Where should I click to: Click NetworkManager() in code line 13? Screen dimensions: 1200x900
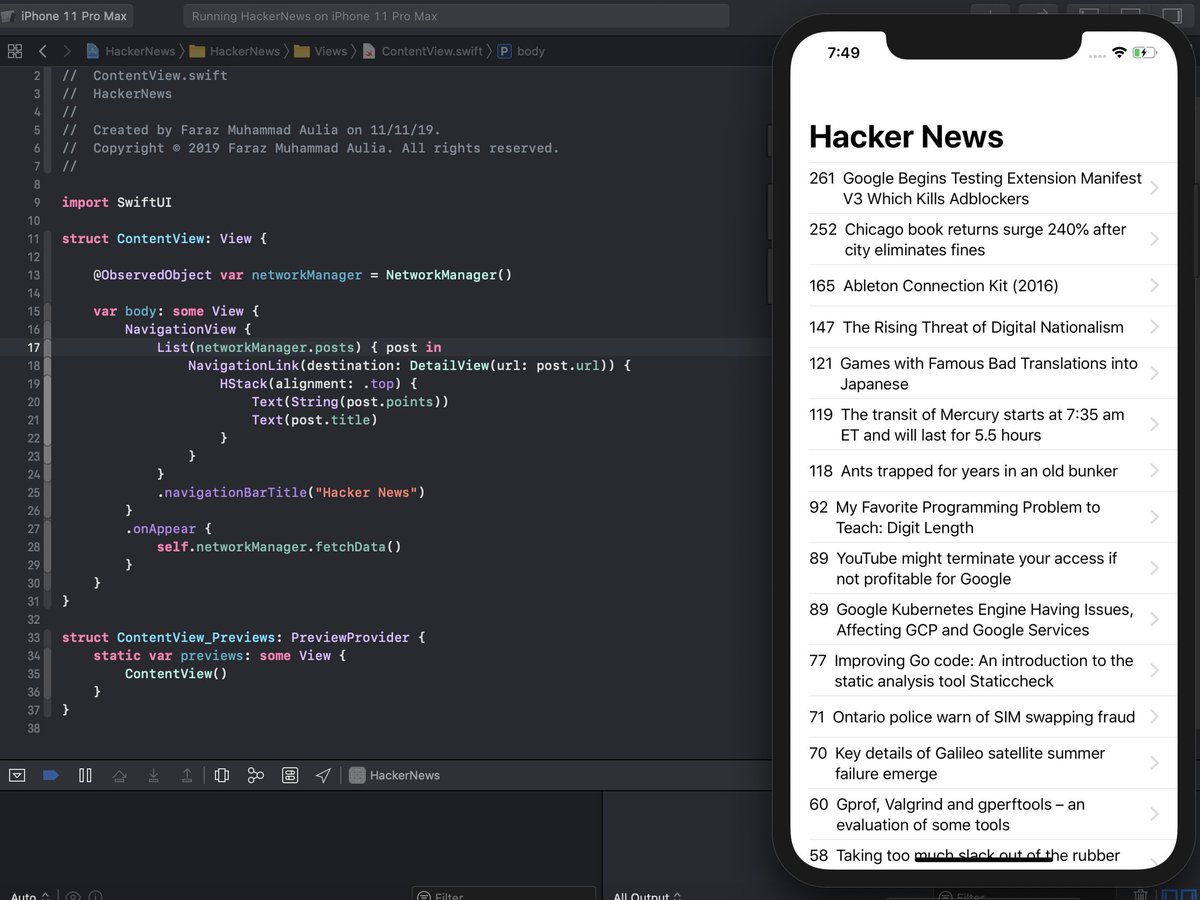449,275
